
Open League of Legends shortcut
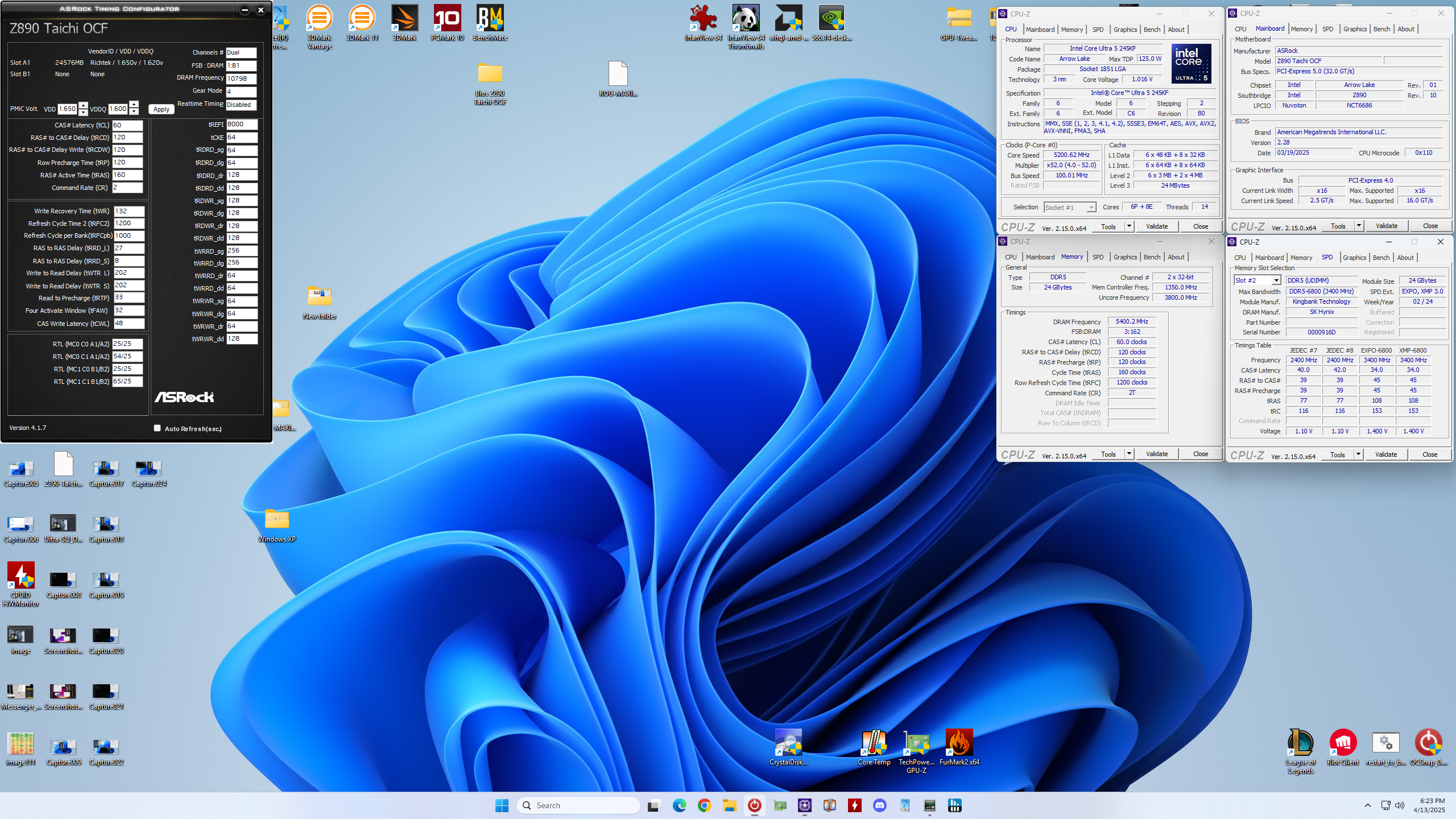click(x=1300, y=751)
